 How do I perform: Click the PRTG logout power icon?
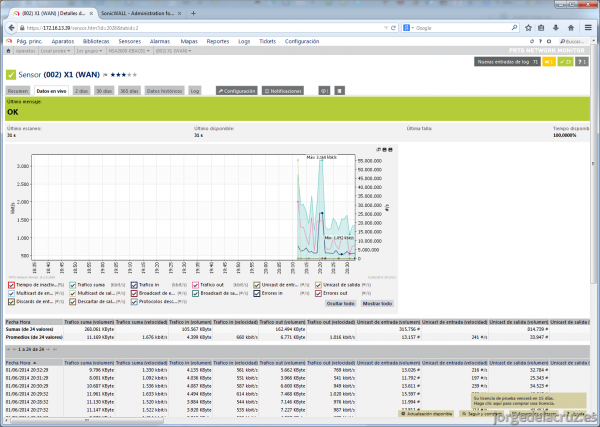tap(549, 41)
